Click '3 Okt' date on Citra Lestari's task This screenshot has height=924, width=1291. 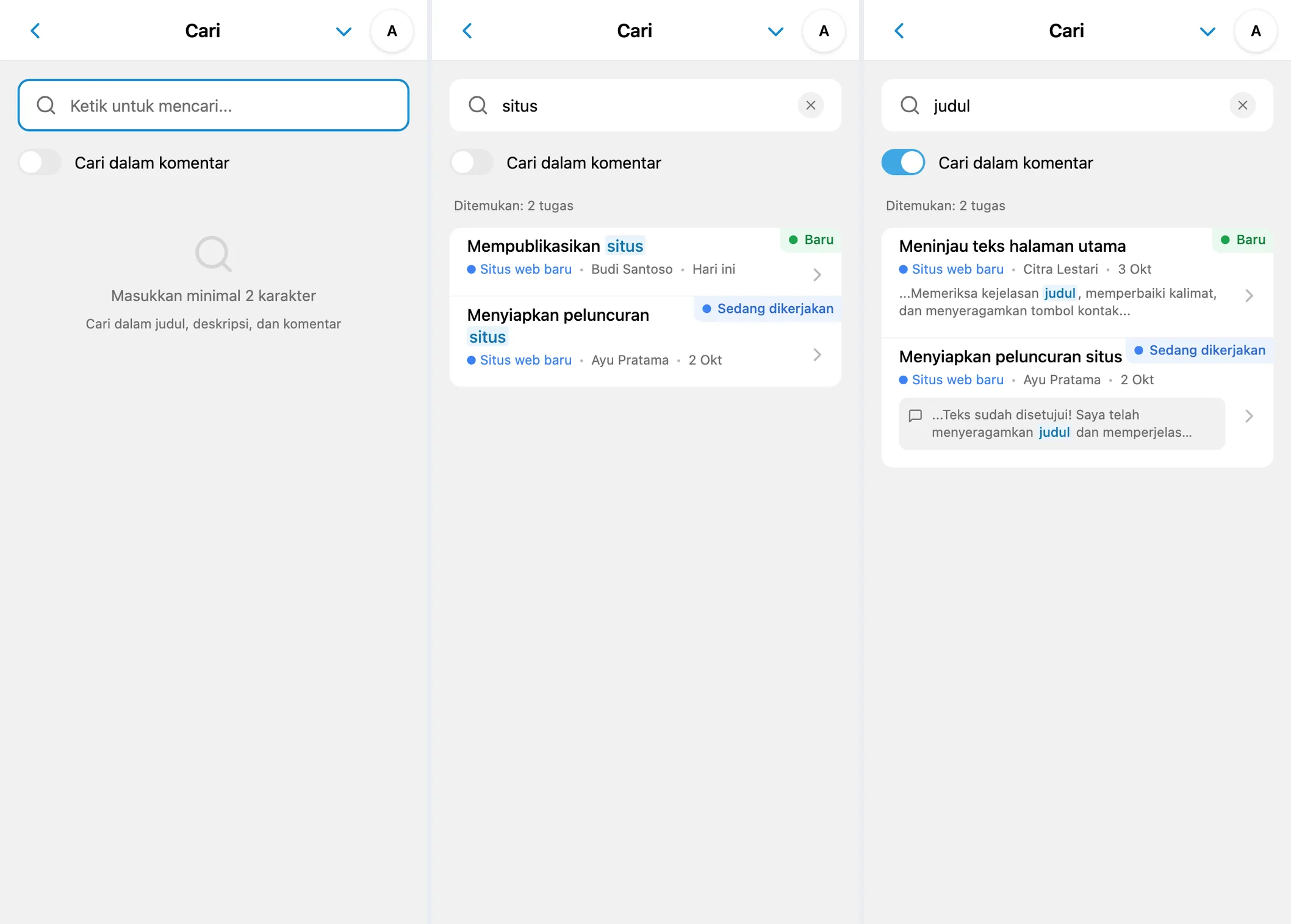click(x=1135, y=269)
